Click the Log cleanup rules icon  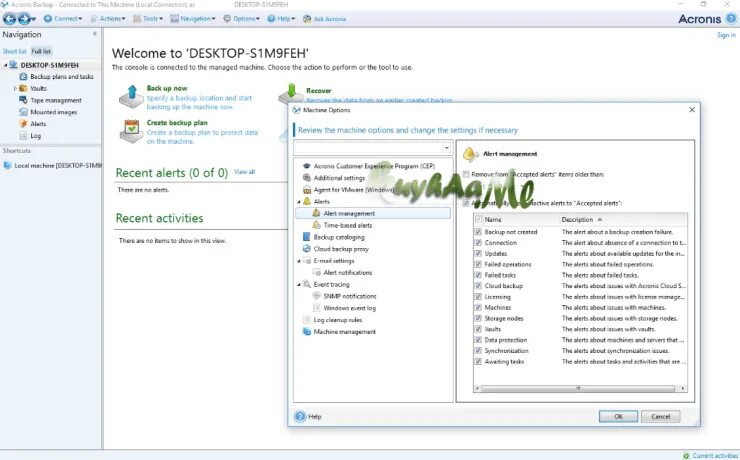(x=307, y=319)
